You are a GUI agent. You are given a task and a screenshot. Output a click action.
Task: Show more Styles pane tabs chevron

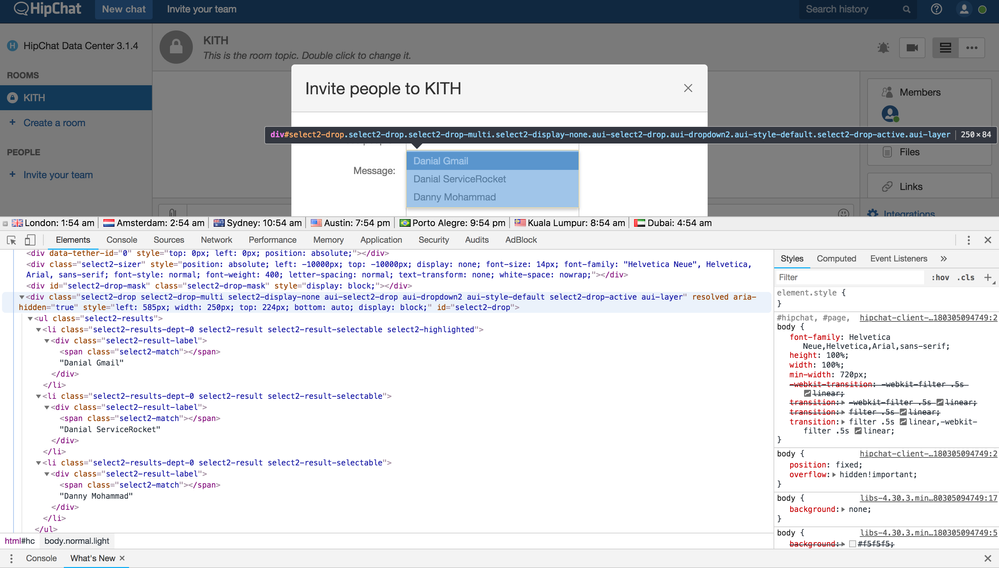click(x=944, y=259)
